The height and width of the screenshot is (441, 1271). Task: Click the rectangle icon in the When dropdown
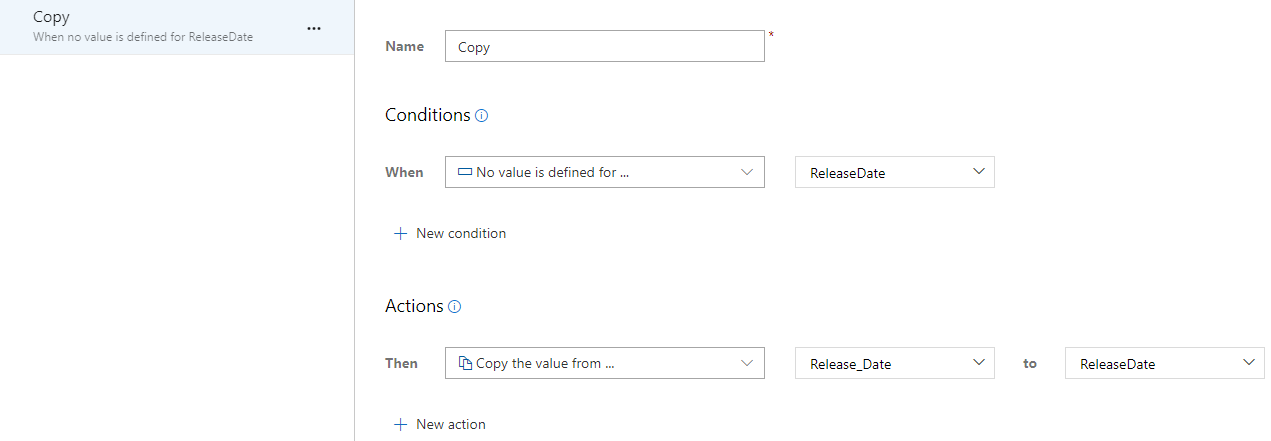pos(464,172)
